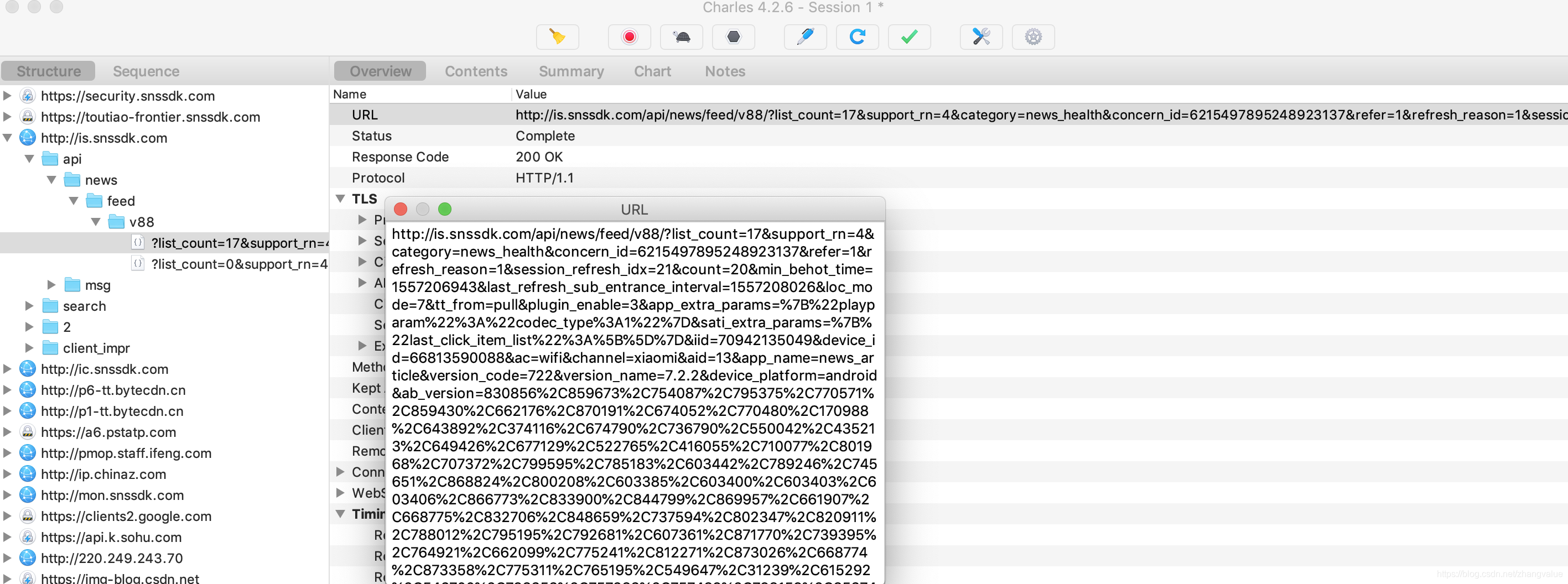Screen dimensions: 1568x584
Task: Click the globe icon of http://p6-tt.bytecdn.cn
Action: click(28, 389)
